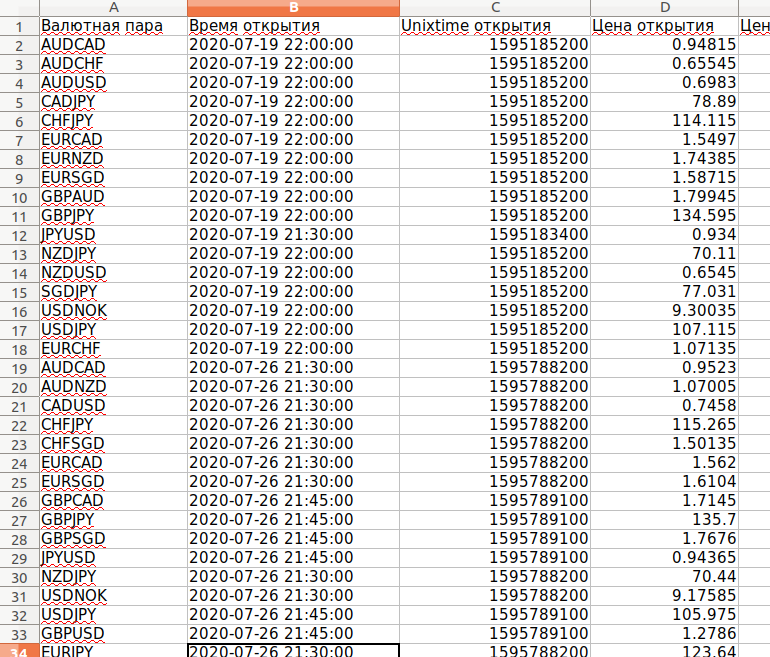Select column B header
Screen dimensions: 770x657
click(x=294, y=7)
